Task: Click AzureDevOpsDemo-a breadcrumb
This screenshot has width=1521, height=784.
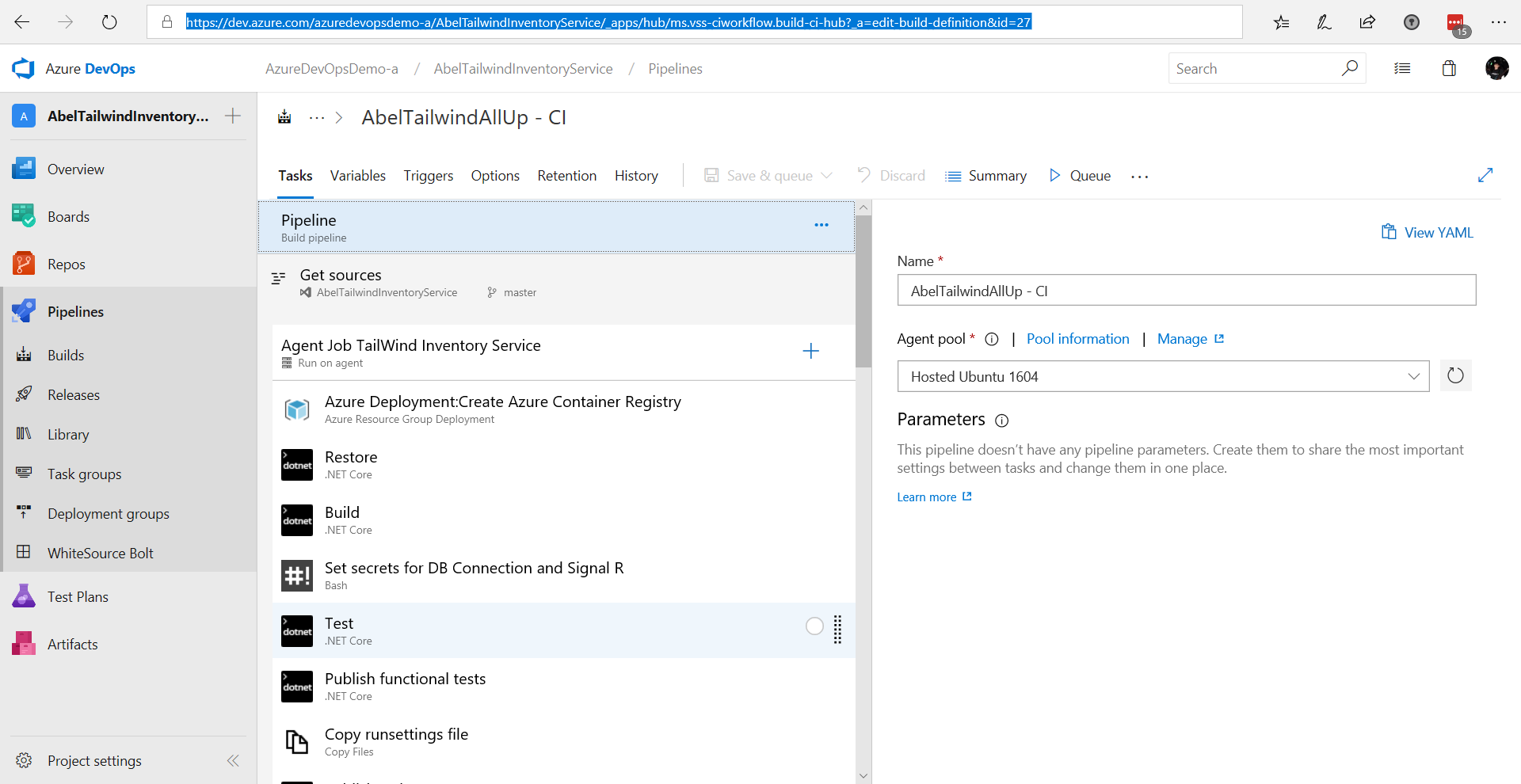Action: 331,69
